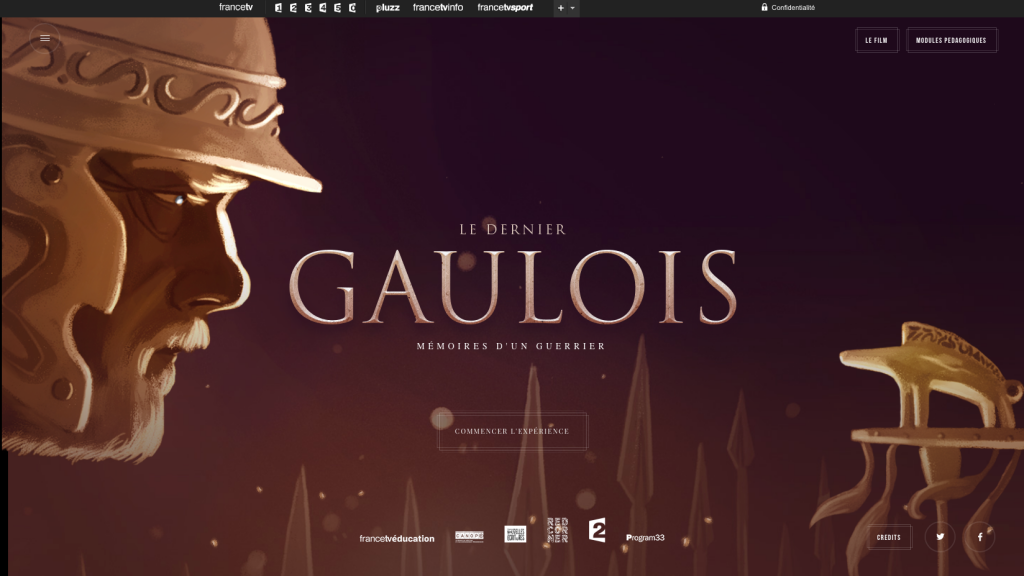
Task: Open the France 2 channel icon in top bar
Action: coord(293,8)
